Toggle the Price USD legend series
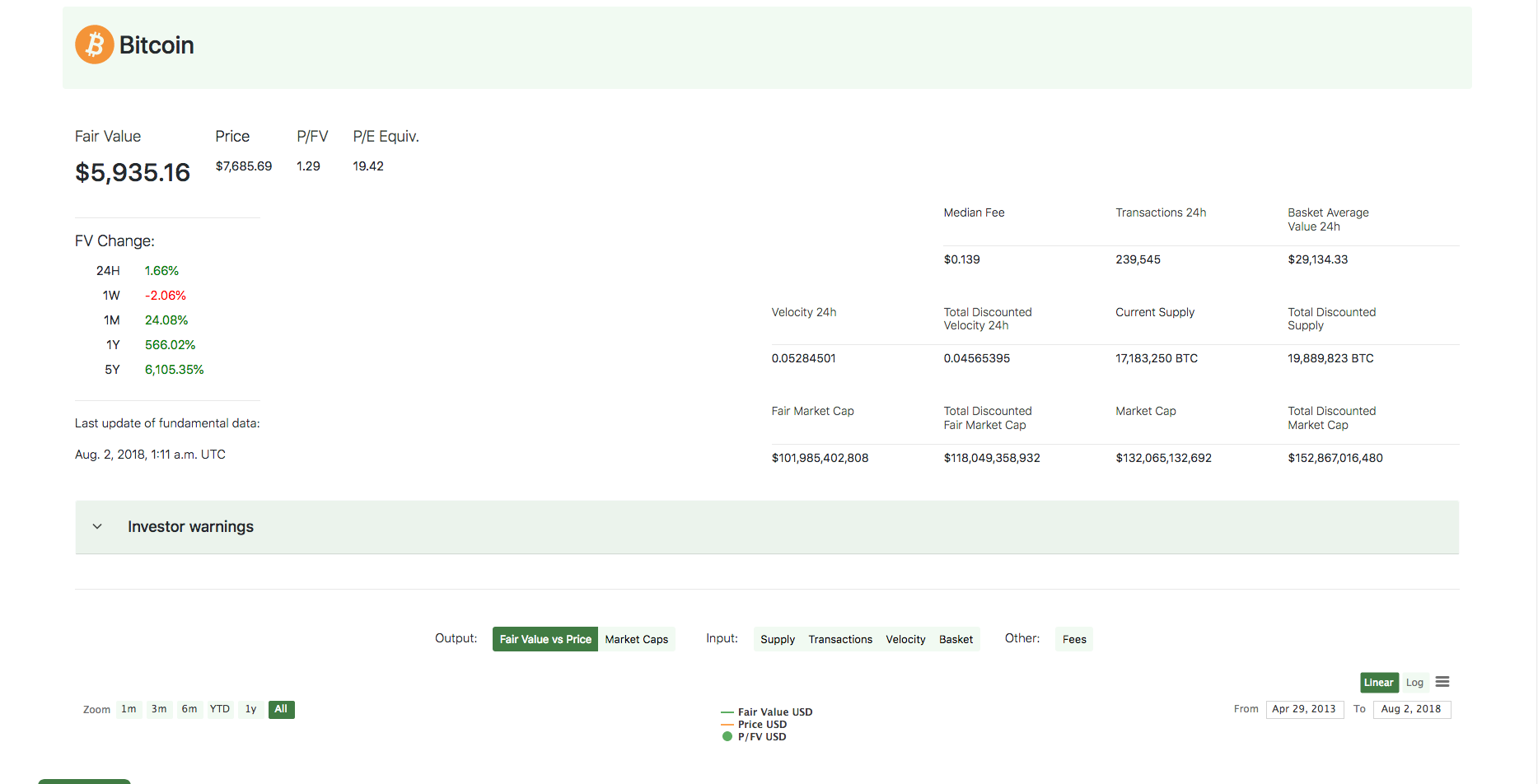Image resolution: width=1538 pixels, height=784 pixels. point(754,725)
